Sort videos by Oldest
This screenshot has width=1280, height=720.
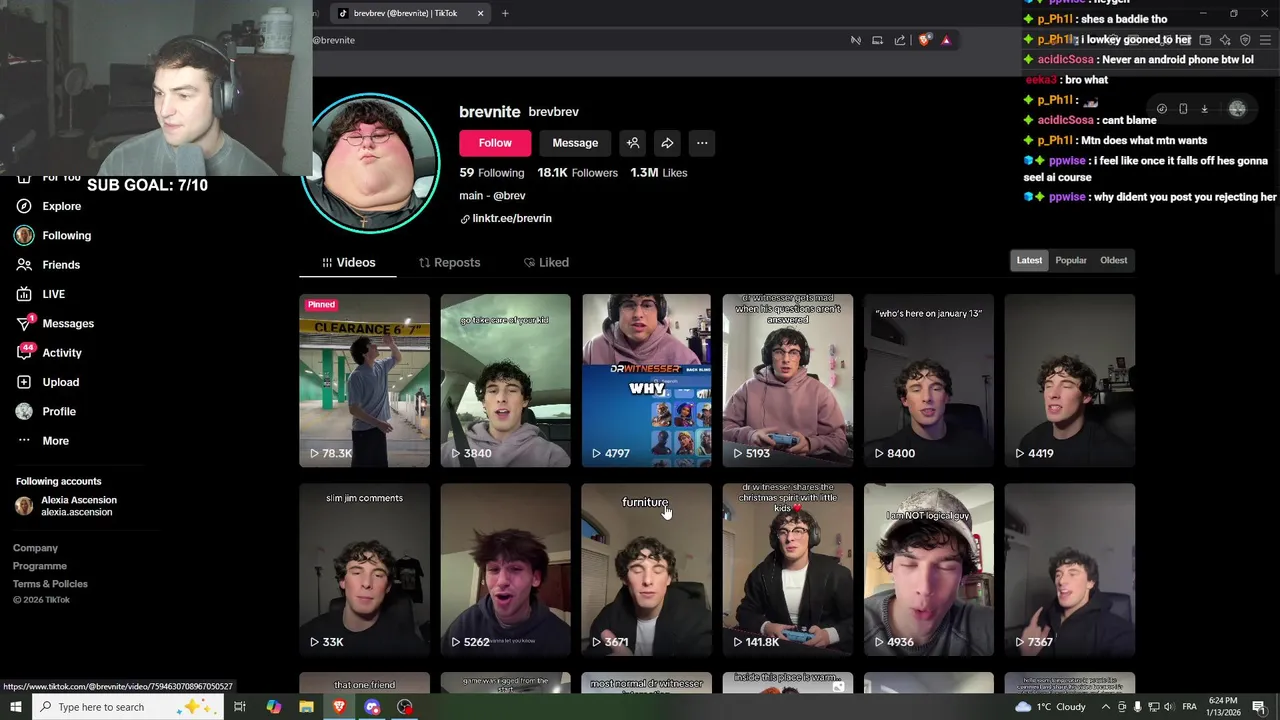pyautogui.click(x=1114, y=260)
